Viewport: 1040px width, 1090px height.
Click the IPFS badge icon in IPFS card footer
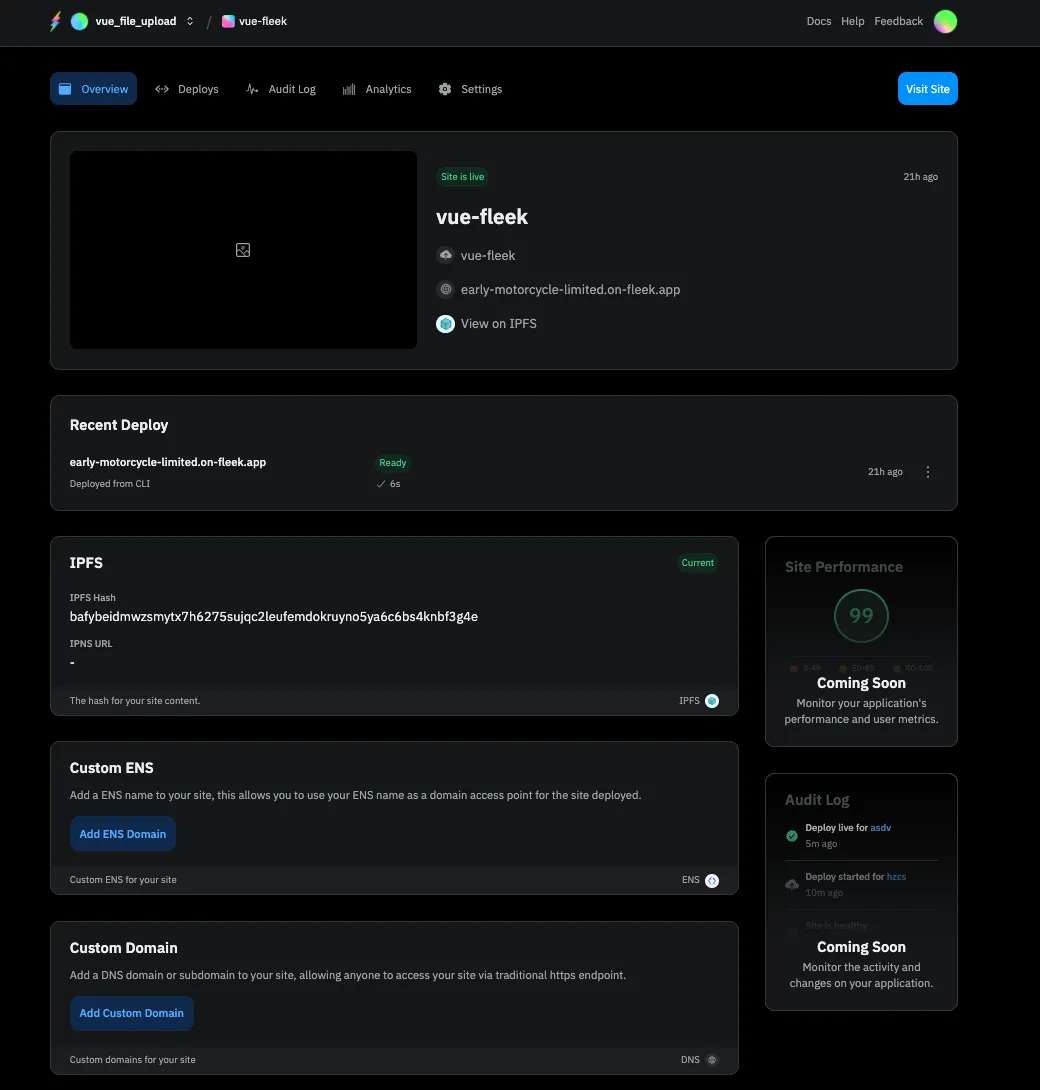(712, 701)
